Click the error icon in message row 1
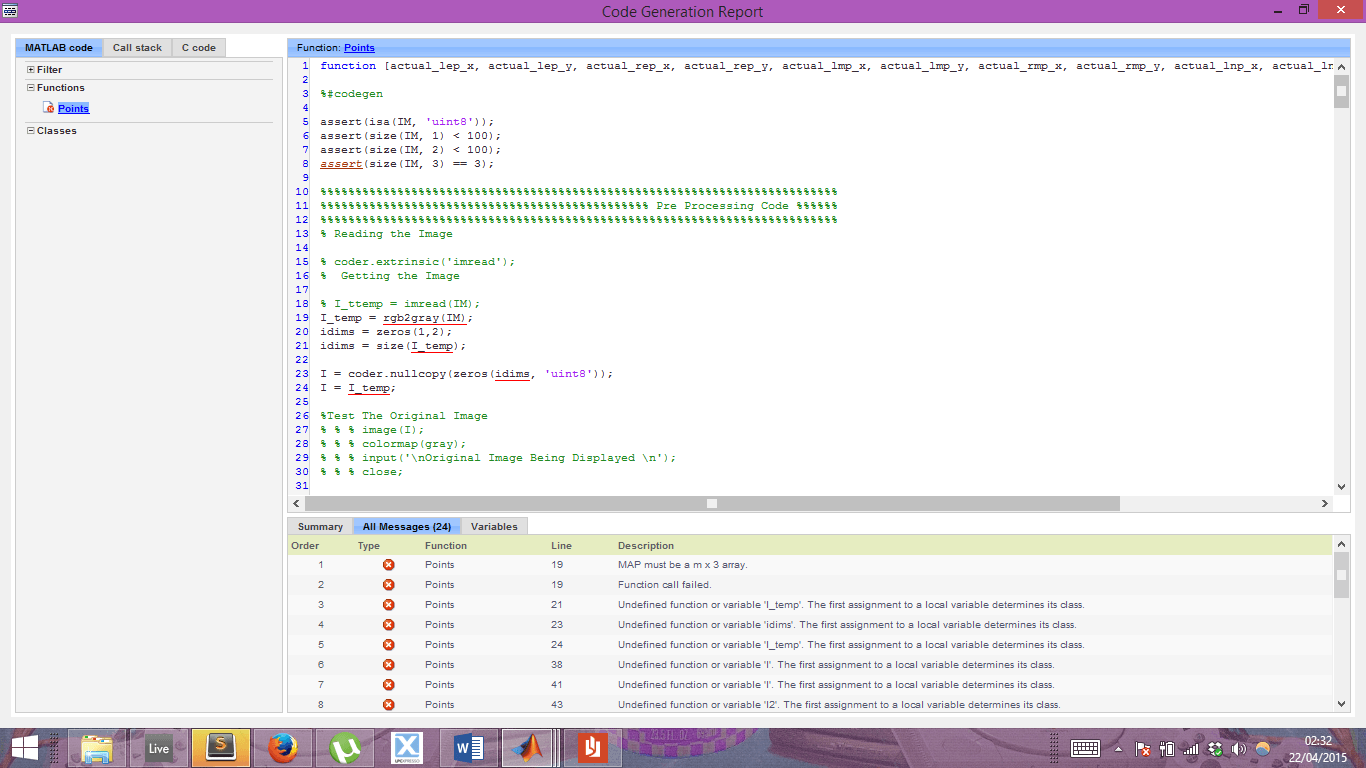Screen dimensions: 1366x768 388,565
